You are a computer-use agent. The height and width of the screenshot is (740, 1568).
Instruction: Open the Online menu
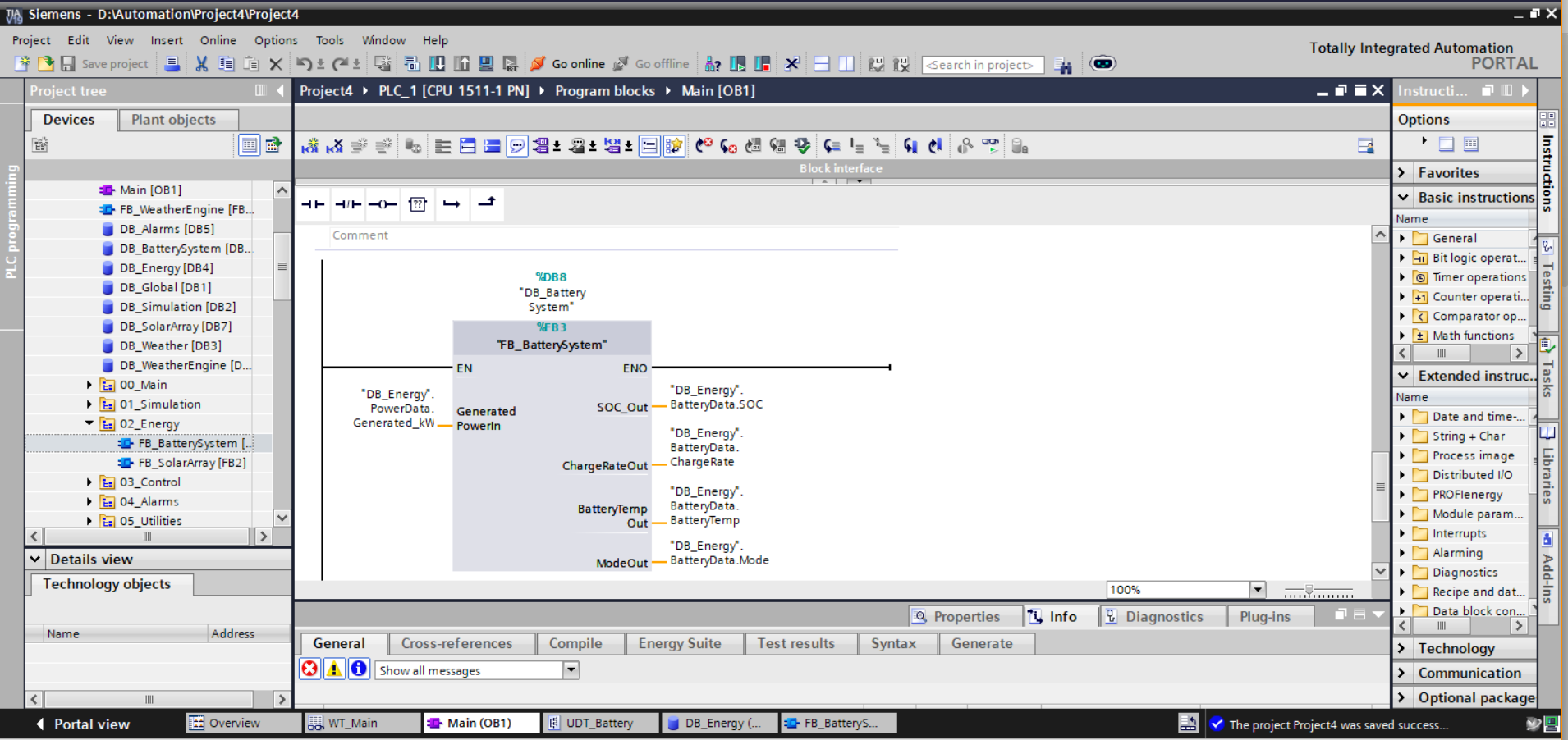coord(218,40)
